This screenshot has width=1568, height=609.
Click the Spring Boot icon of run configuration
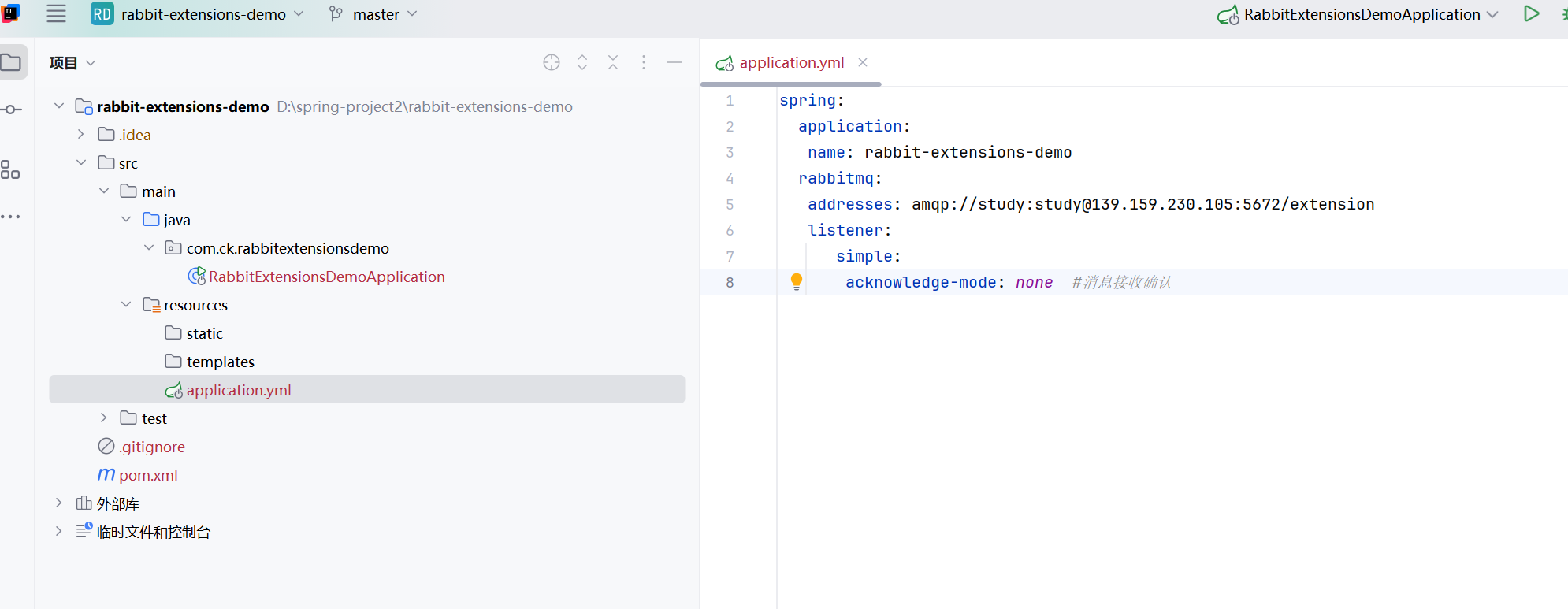[x=1228, y=15]
